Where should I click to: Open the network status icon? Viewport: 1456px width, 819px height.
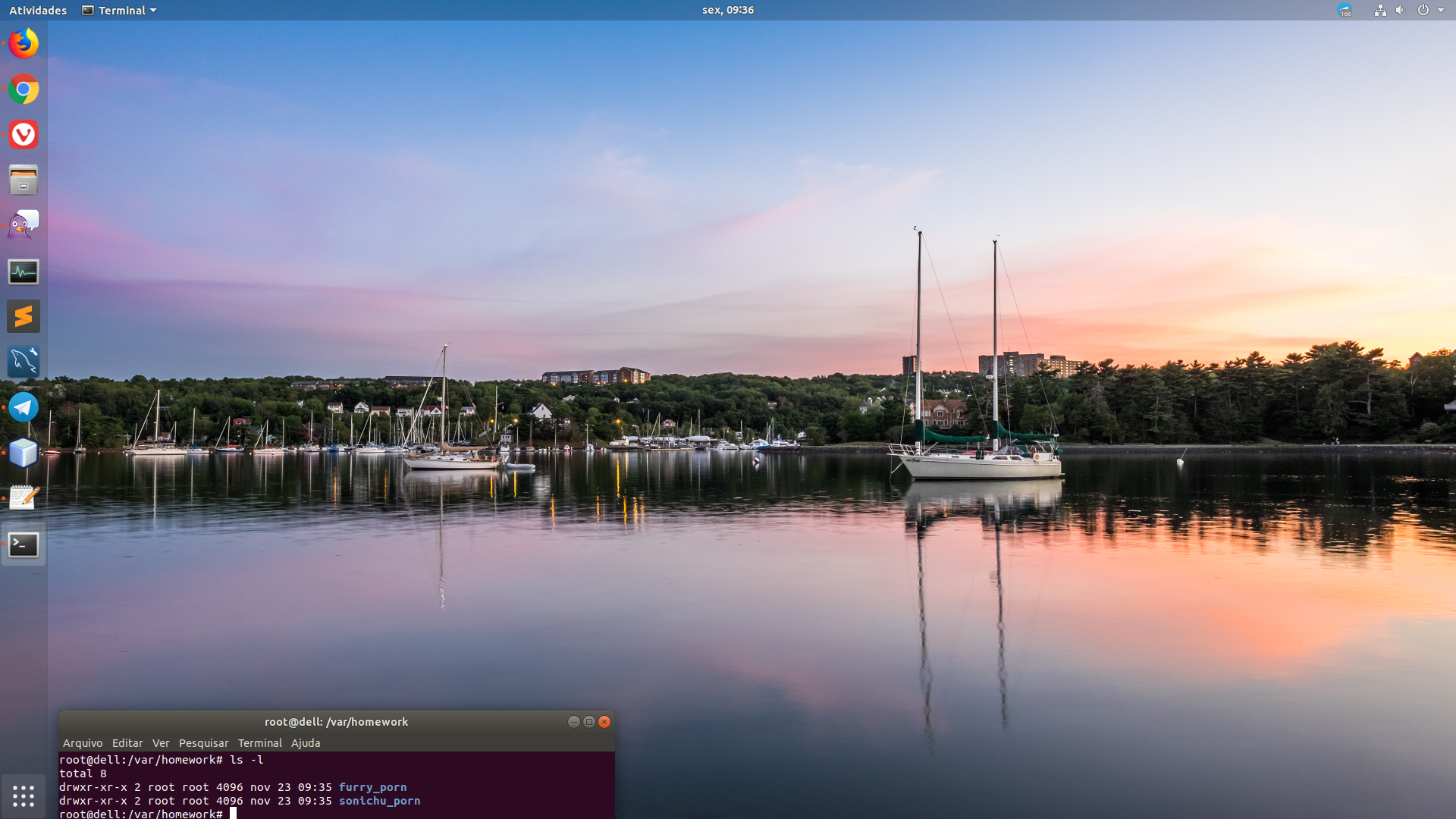1380,10
